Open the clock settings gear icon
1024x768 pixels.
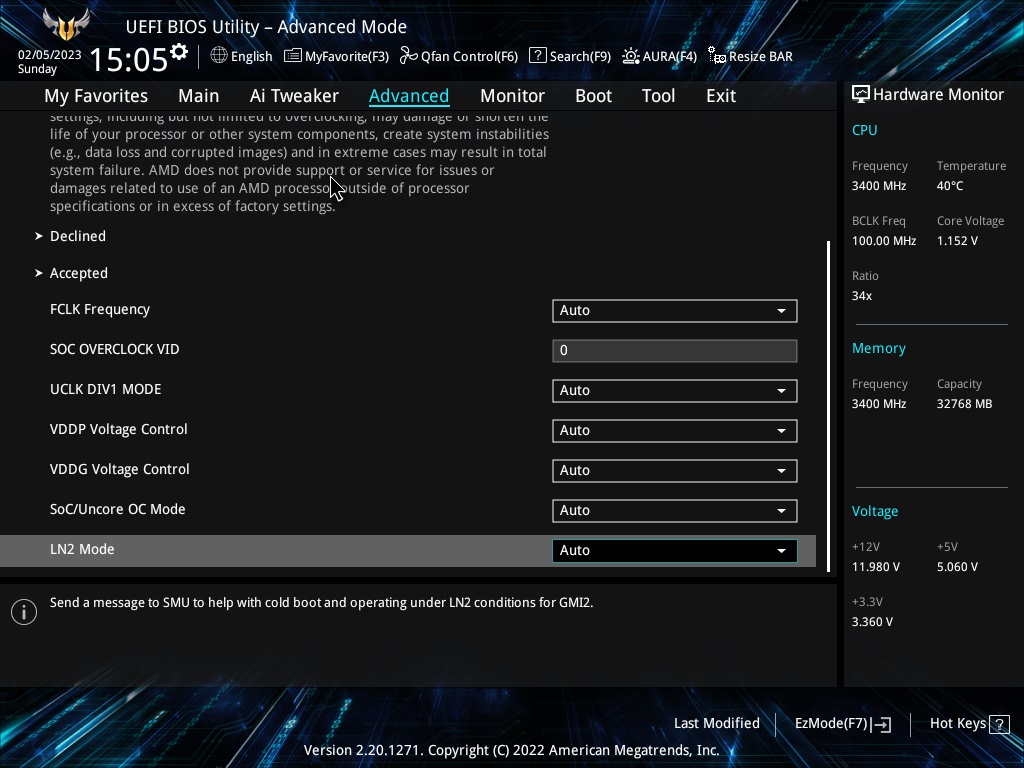[179, 52]
